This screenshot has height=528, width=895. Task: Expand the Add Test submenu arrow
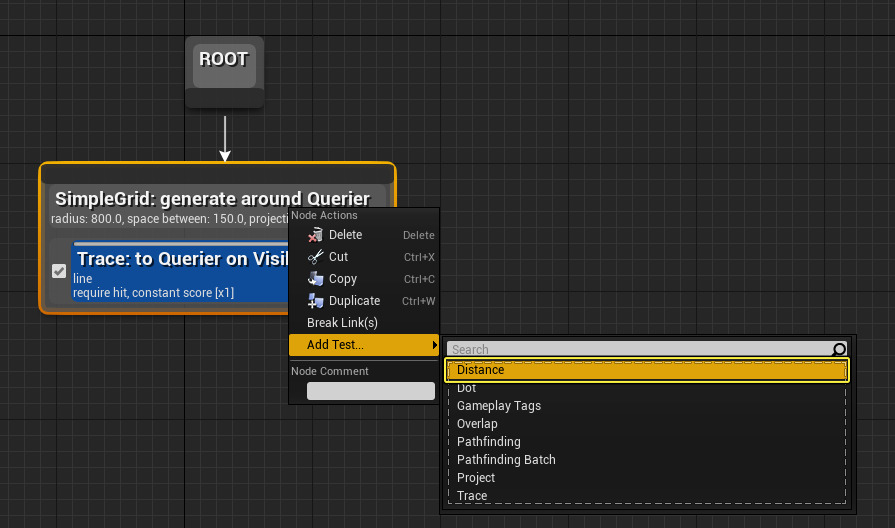(434, 345)
